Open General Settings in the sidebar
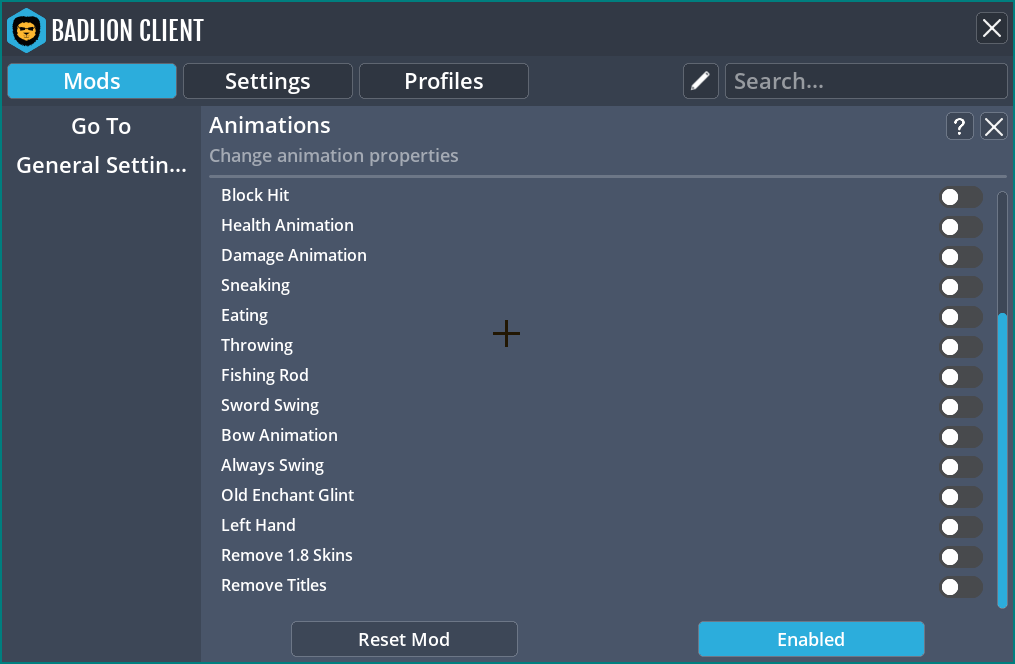Image resolution: width=1015 pixels, height=664 pixels. [x=101, y=166]
